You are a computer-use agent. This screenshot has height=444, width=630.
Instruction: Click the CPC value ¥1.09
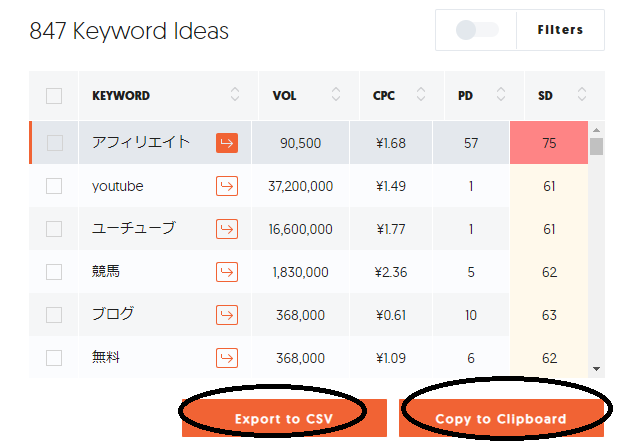[391, 358]
